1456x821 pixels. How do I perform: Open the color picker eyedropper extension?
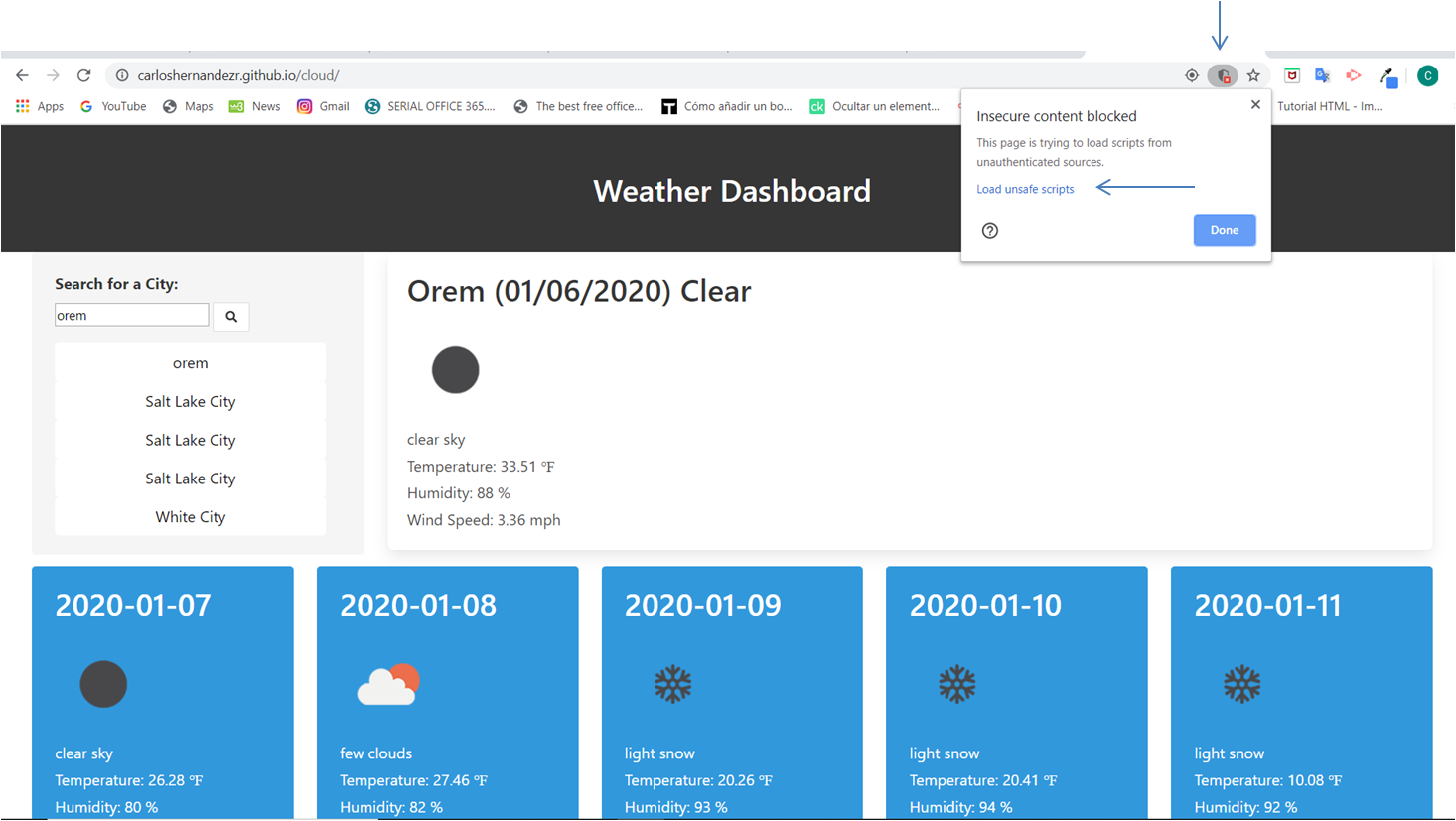click(x=1388, y=76)
